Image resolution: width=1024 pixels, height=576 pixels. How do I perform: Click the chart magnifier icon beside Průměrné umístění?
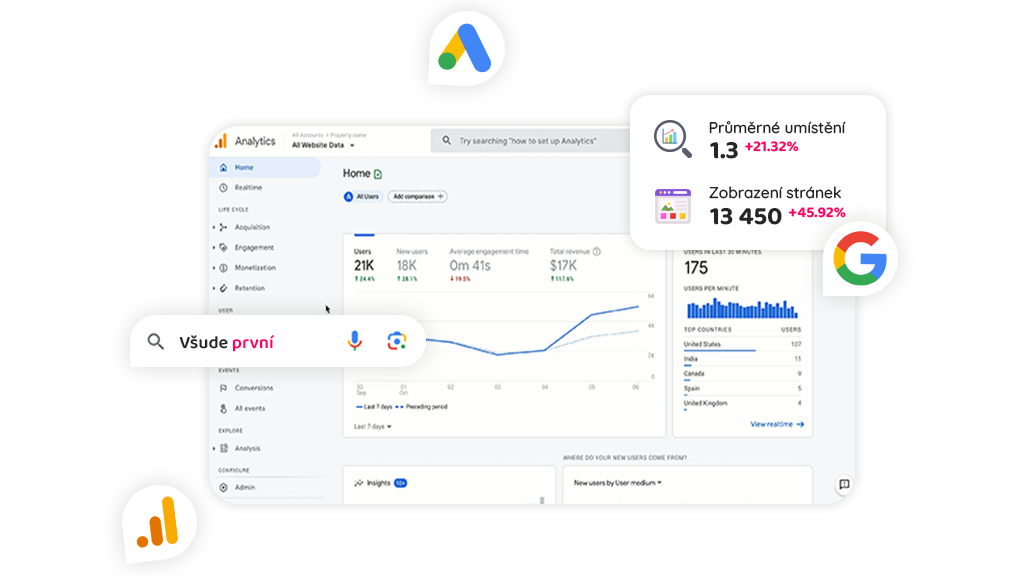tap(673, 138)
